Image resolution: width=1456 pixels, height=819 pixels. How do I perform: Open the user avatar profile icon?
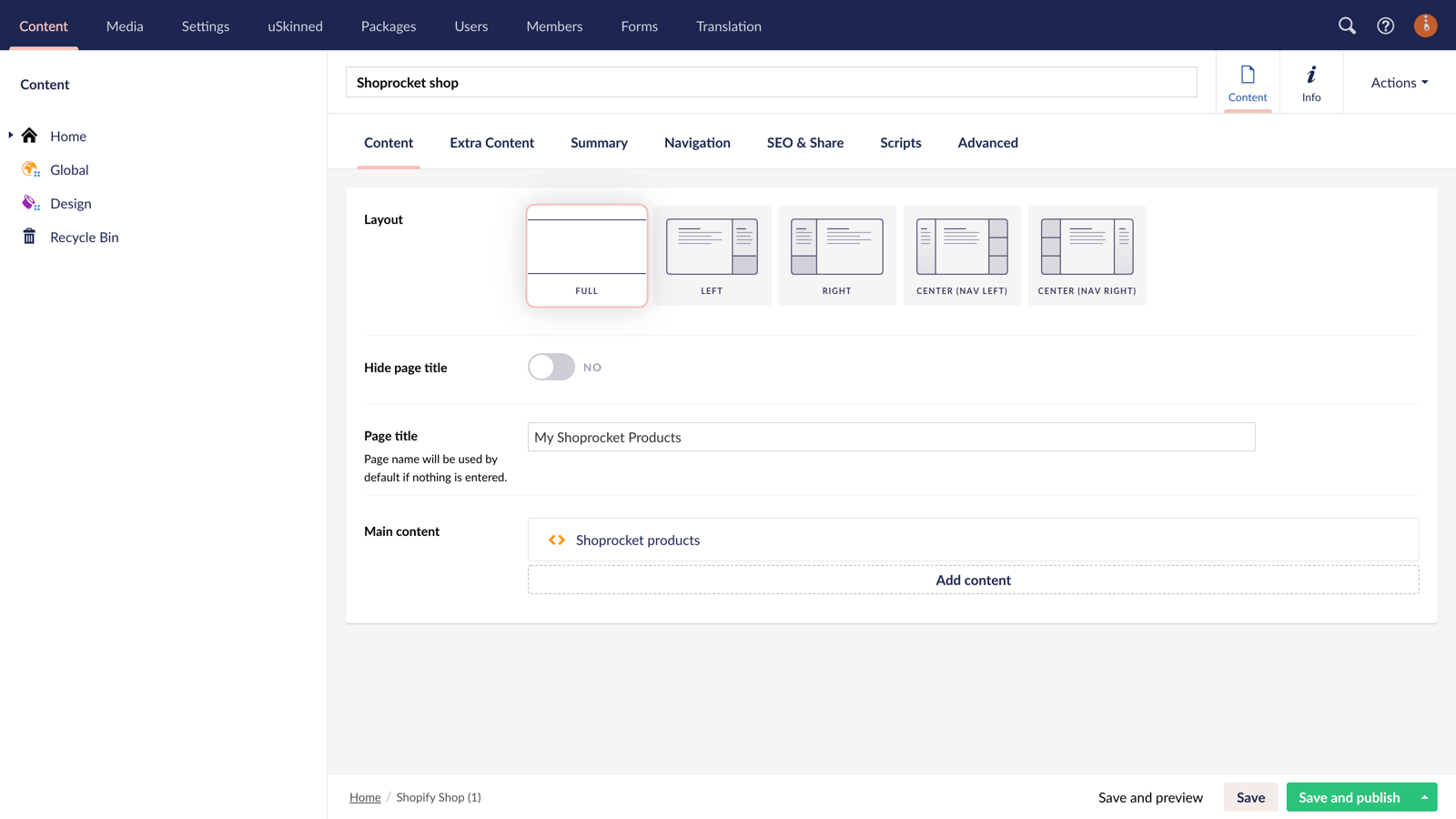point(1425,25)
